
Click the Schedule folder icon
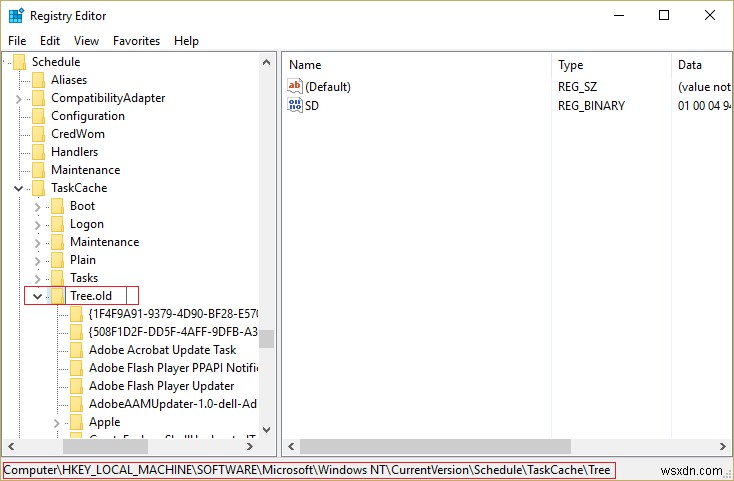[x=19, y=62]
